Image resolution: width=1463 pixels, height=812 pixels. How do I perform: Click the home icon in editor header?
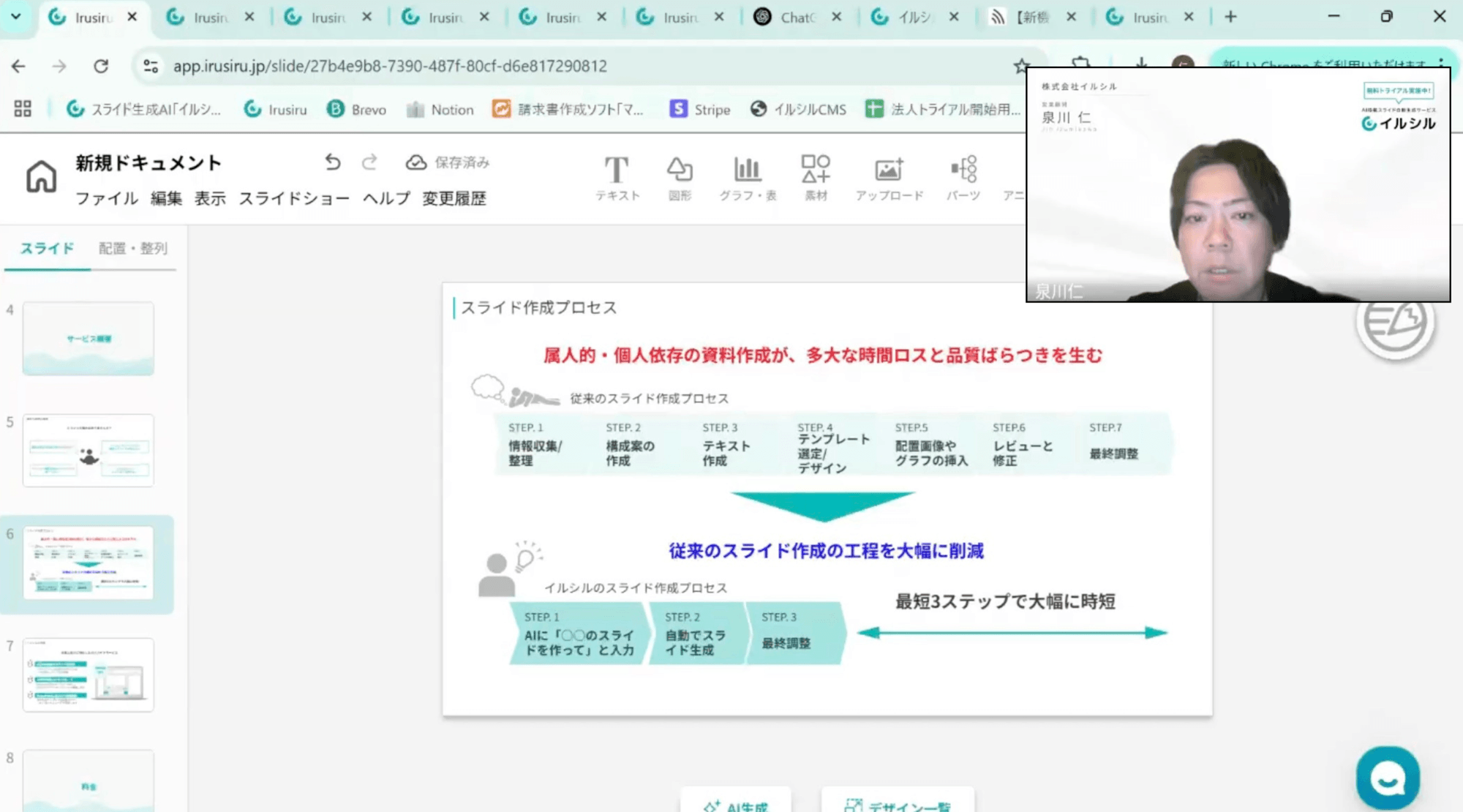(x=41, y=176)
